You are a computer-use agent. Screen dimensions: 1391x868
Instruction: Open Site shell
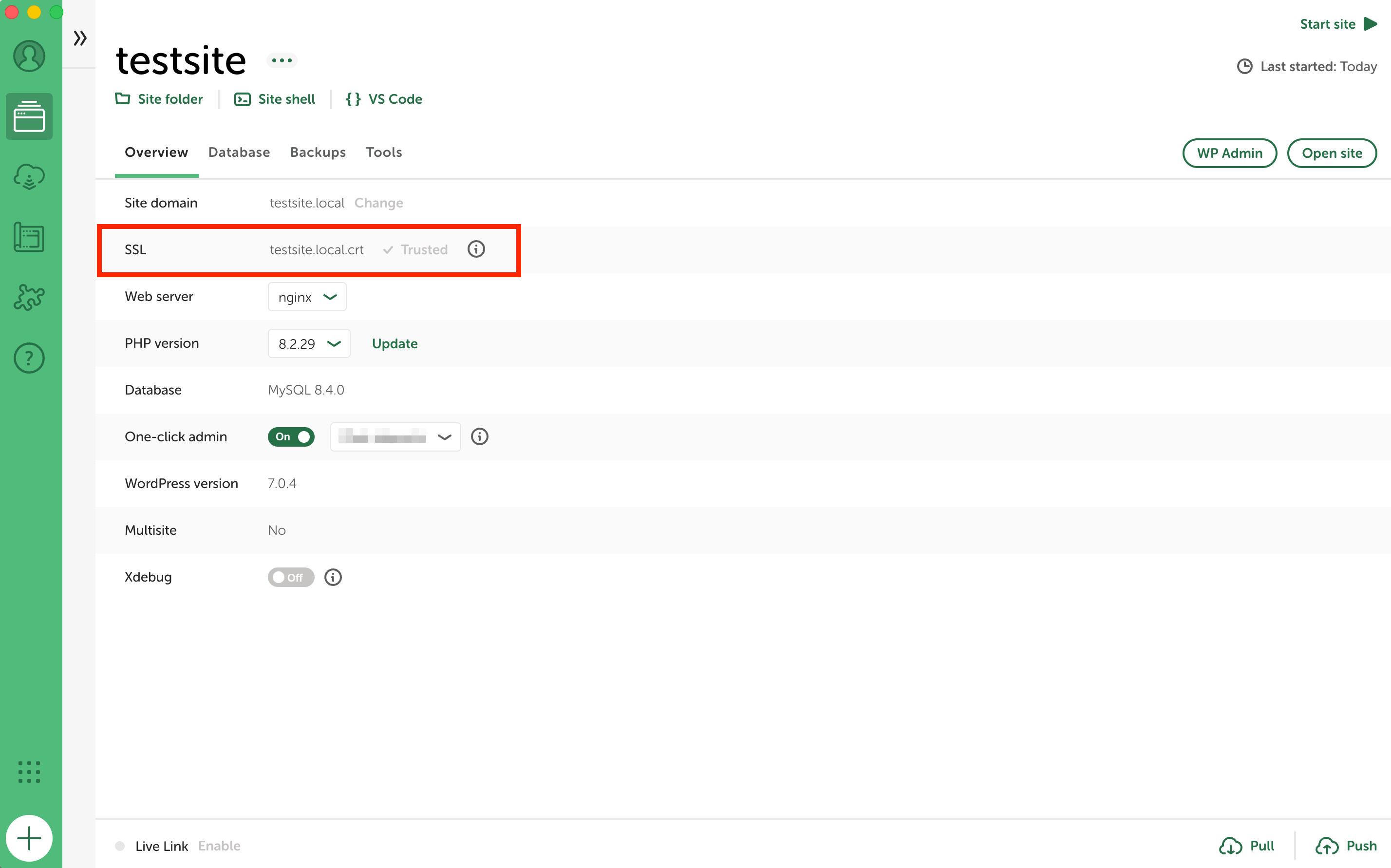(275, 99)
